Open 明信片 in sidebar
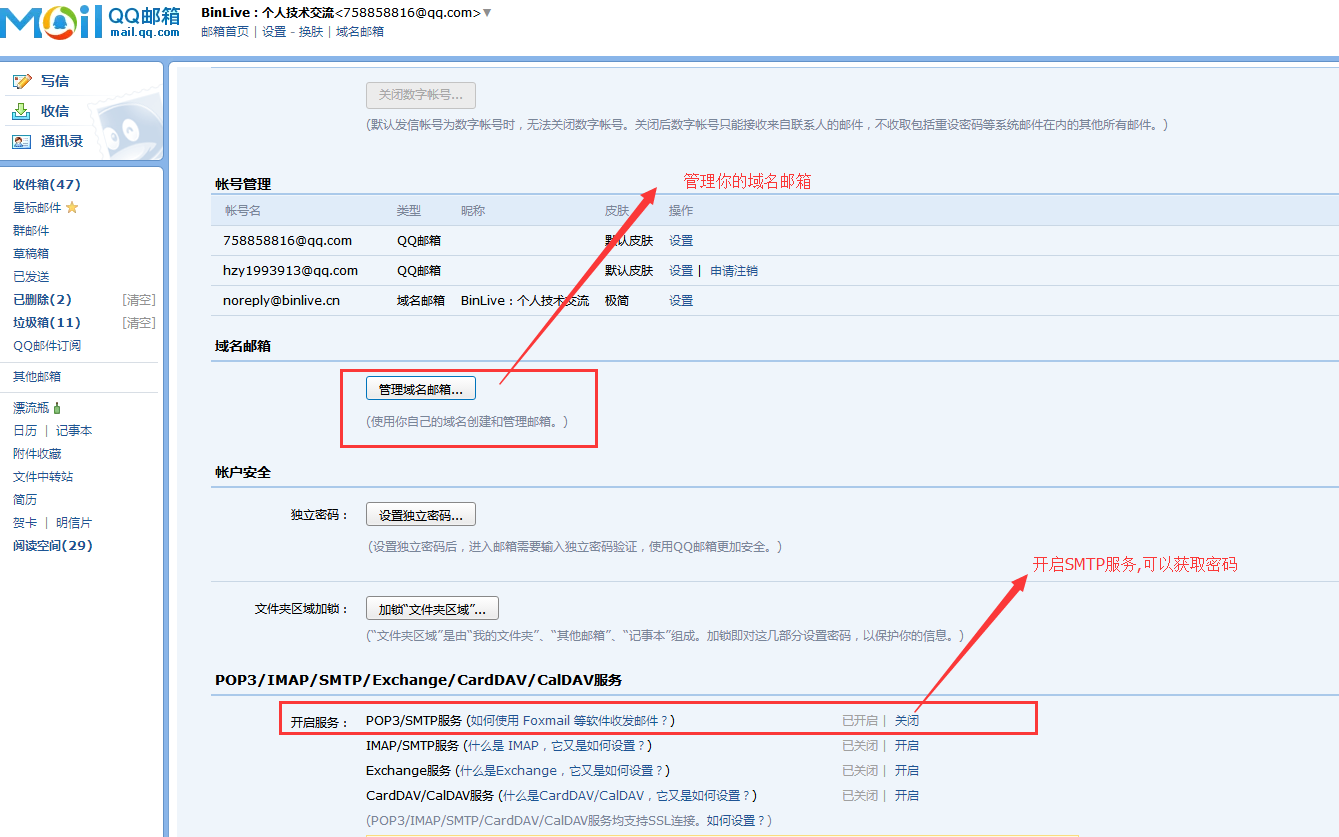 [74, 523]
